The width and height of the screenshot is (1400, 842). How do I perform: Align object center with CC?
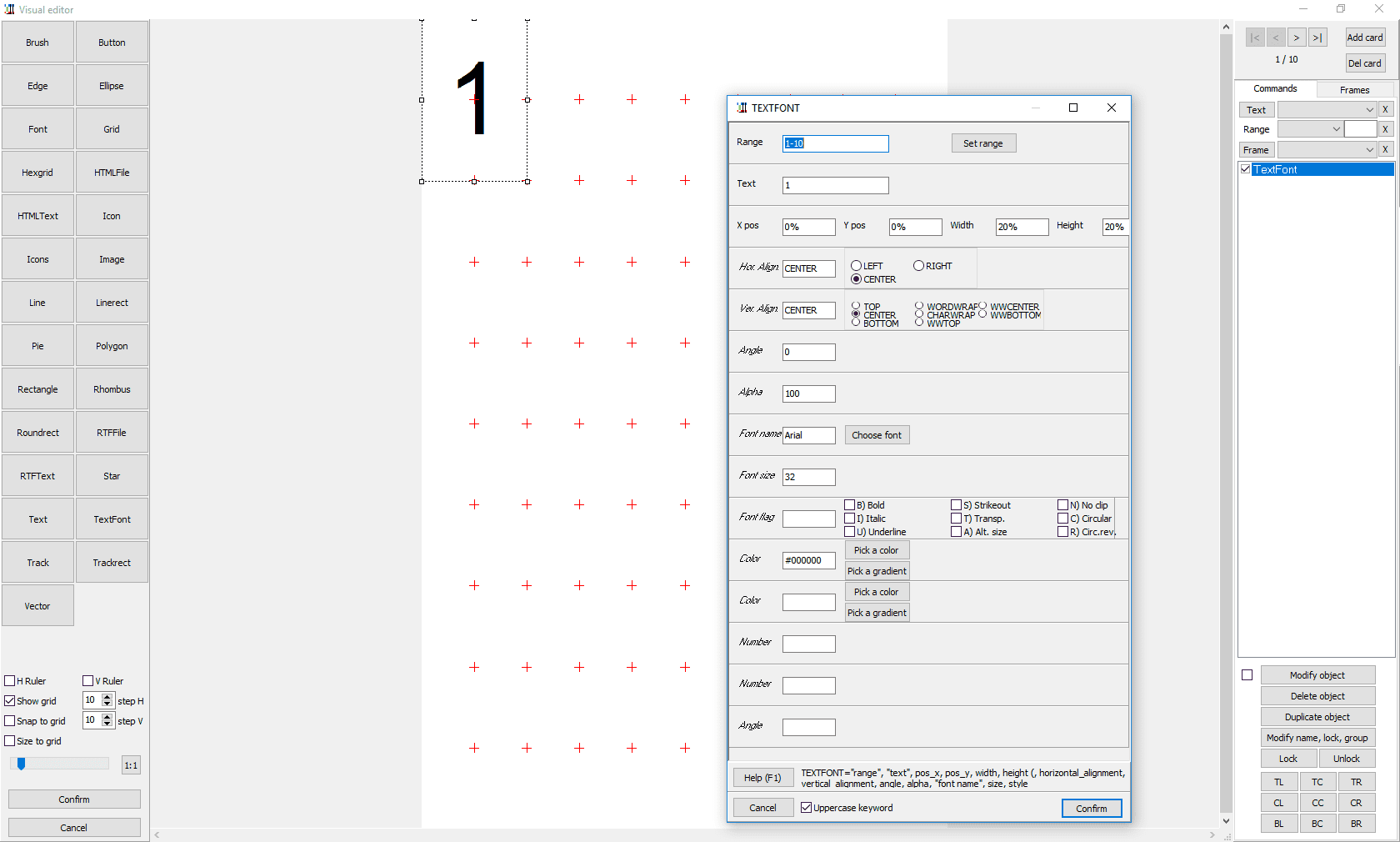click(1317, 803)
